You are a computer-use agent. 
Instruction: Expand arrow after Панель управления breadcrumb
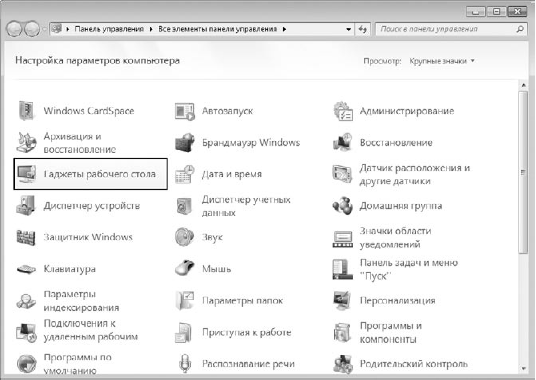[x=151, y=29]
